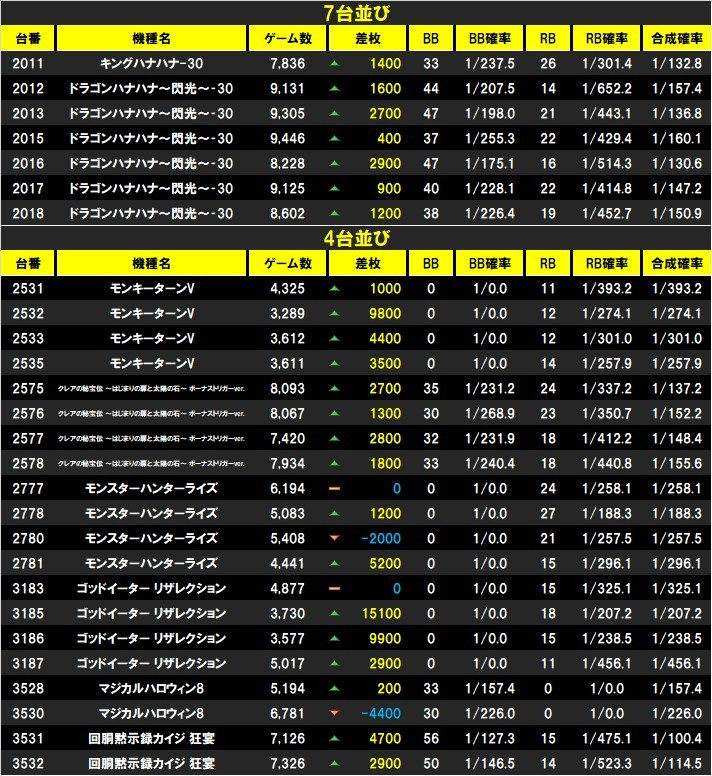
Task: Click the green up arrow in row 2575
Action: click(x=334, y=388)
